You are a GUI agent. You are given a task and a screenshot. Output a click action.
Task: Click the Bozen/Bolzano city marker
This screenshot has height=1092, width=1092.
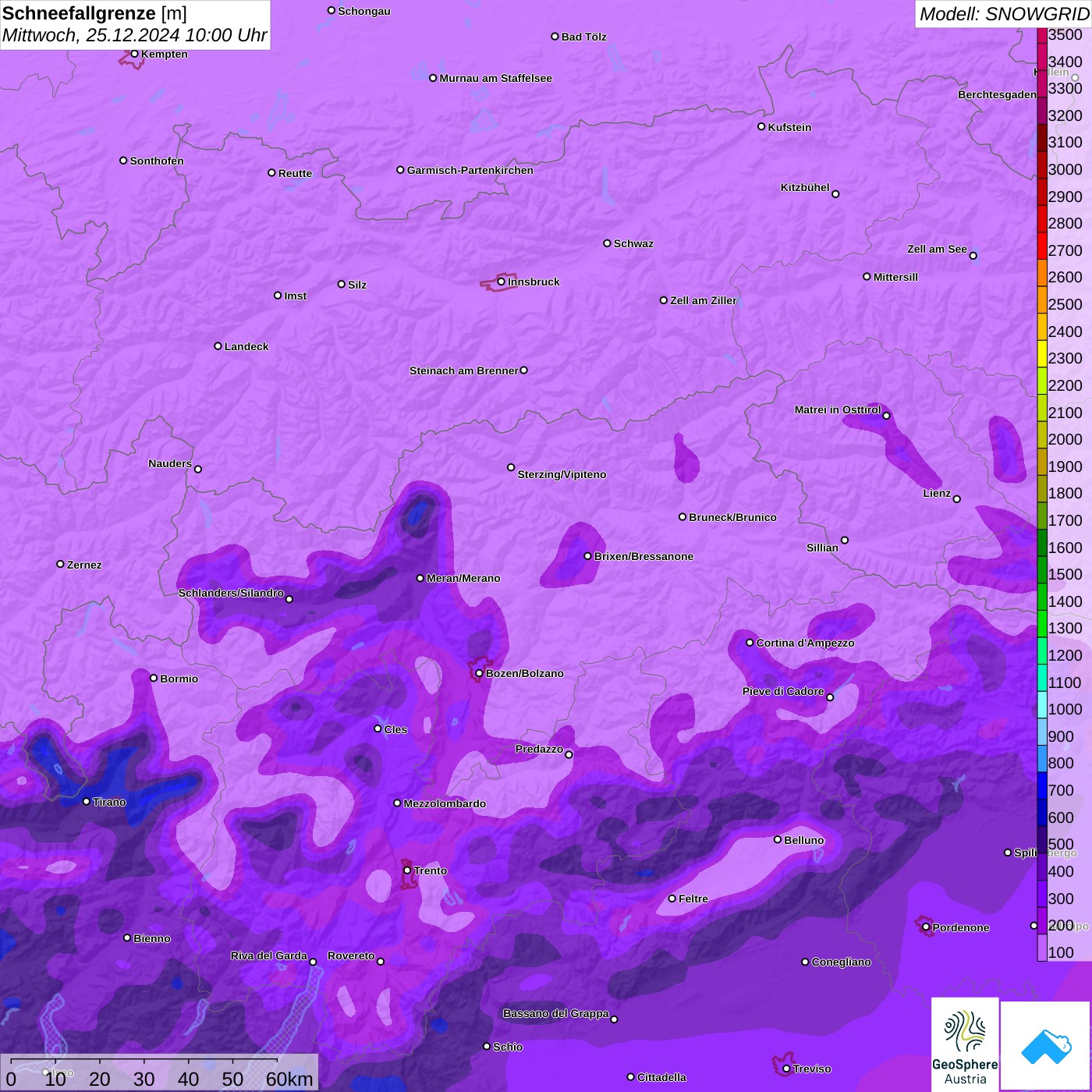479,673
